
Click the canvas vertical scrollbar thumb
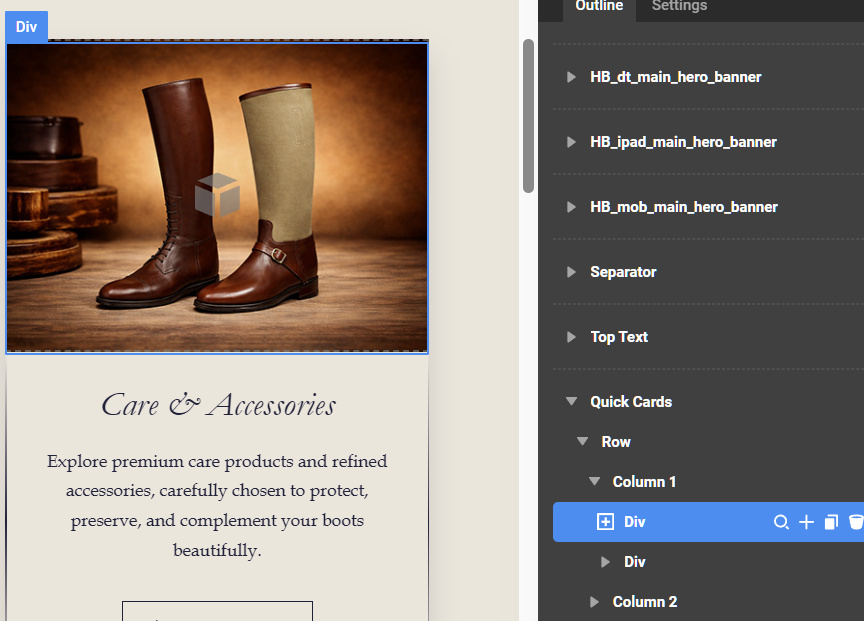[x=528, y=115]
